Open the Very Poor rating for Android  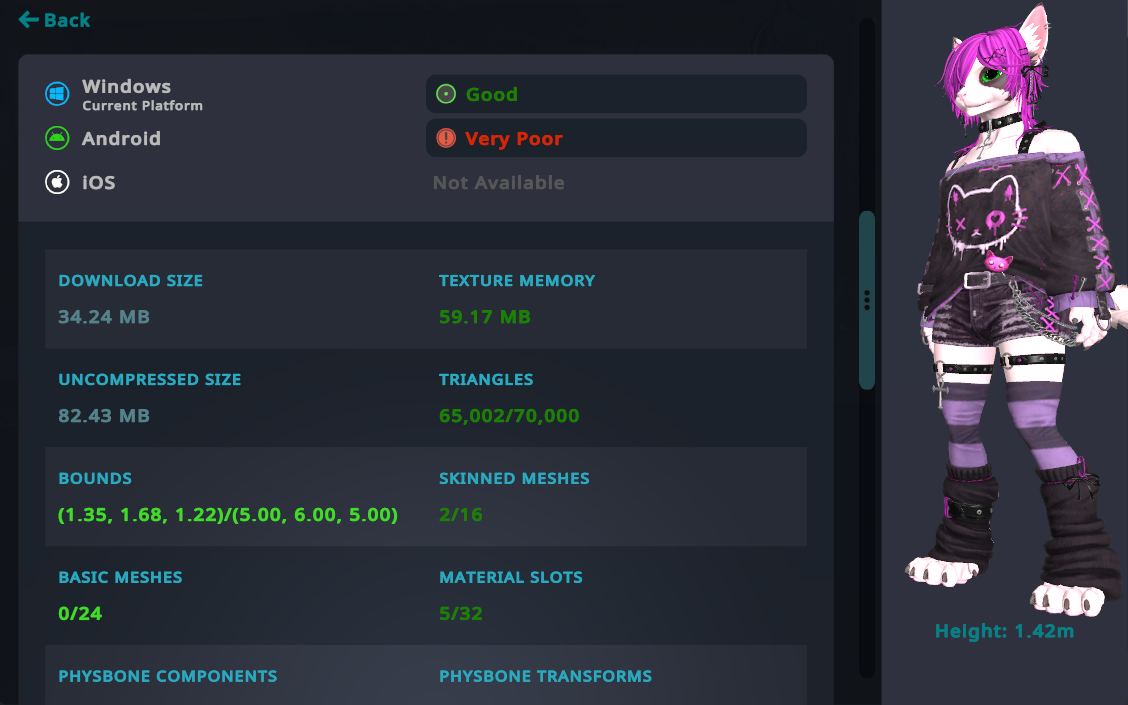pos(616,138)
